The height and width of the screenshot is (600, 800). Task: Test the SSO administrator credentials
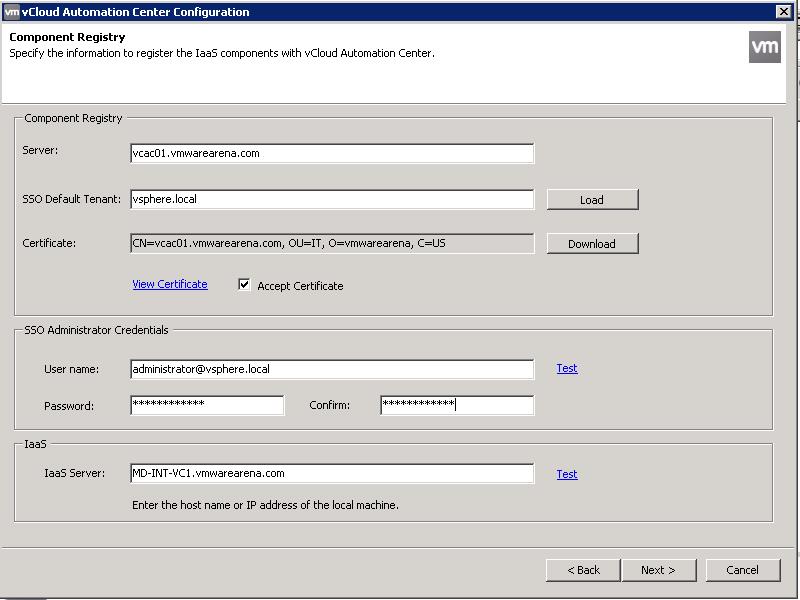pyautogui.click(x=567, y=368)
